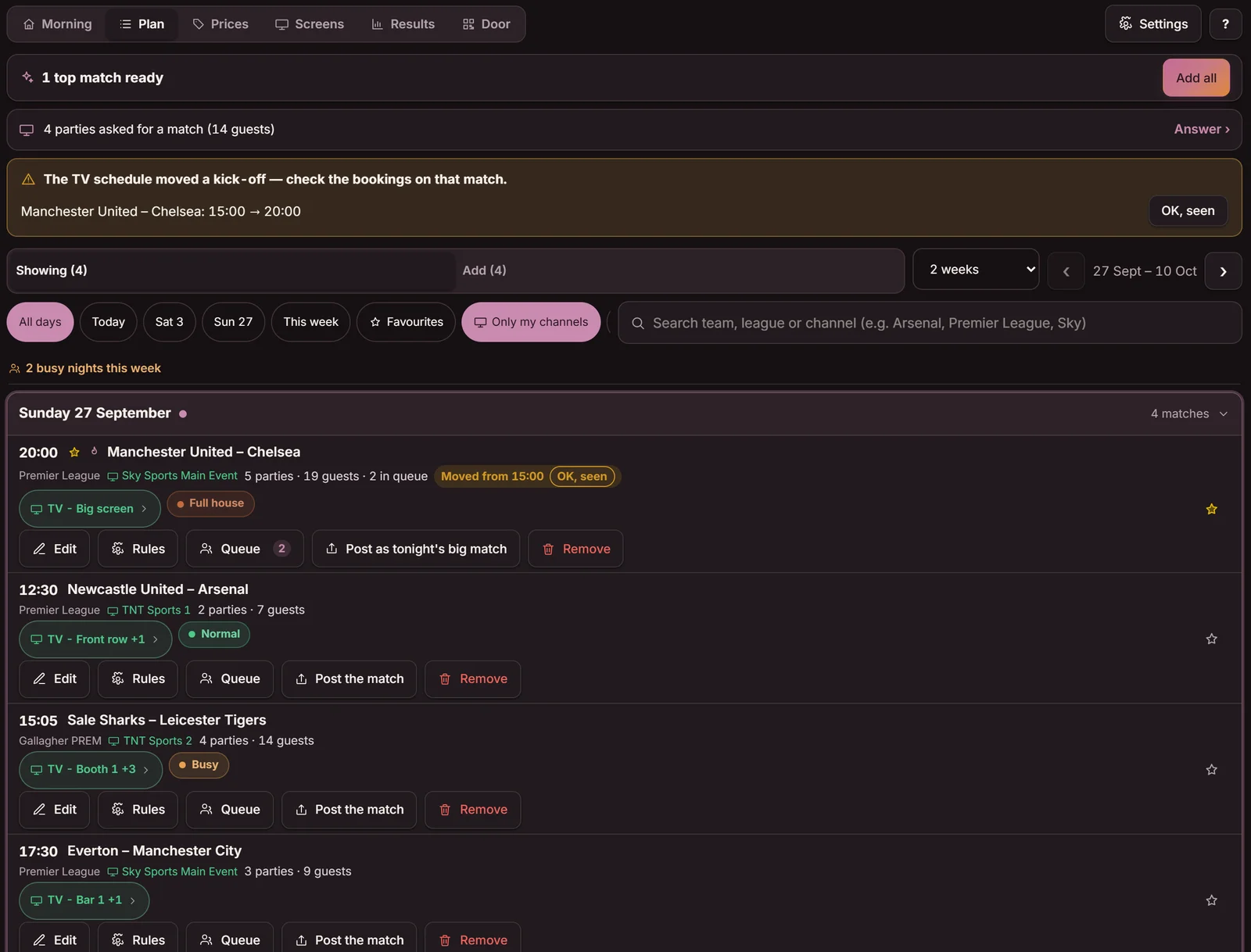Remove the Newcastle United – Arsenal match
1251x952 pixels.
click(x=472, y=679)
